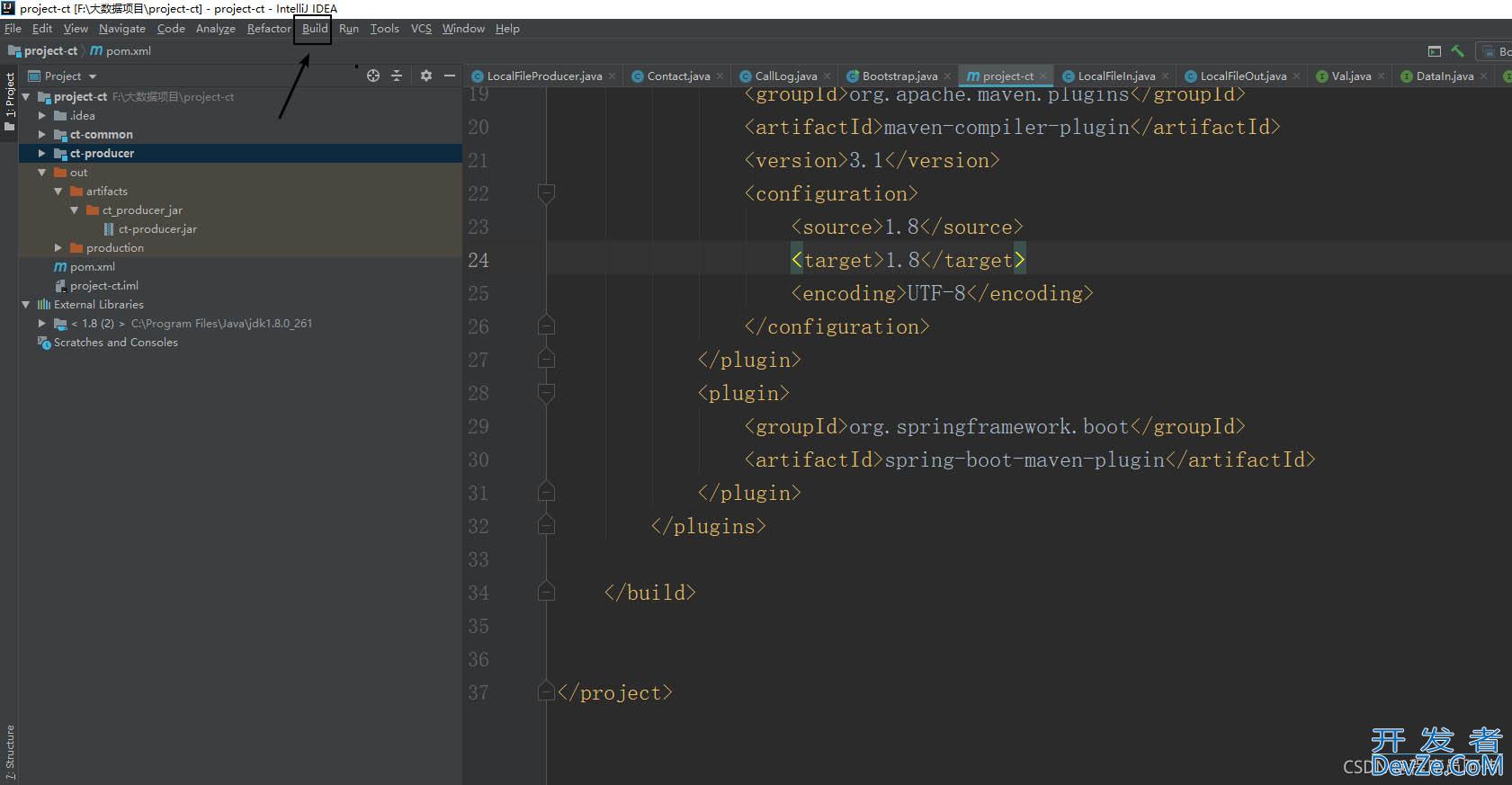
Task: Expand the 1.8 (2) JDK library node
Action: [42, 323]
